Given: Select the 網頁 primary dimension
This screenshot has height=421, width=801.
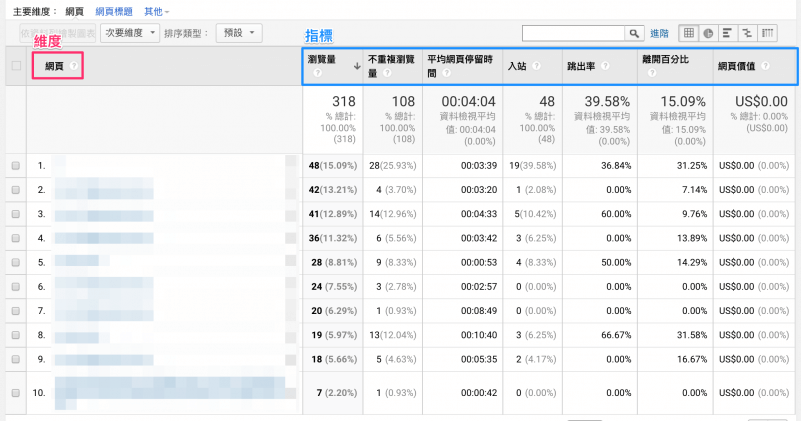Looking at the screenshot, I should coord(74,10).
